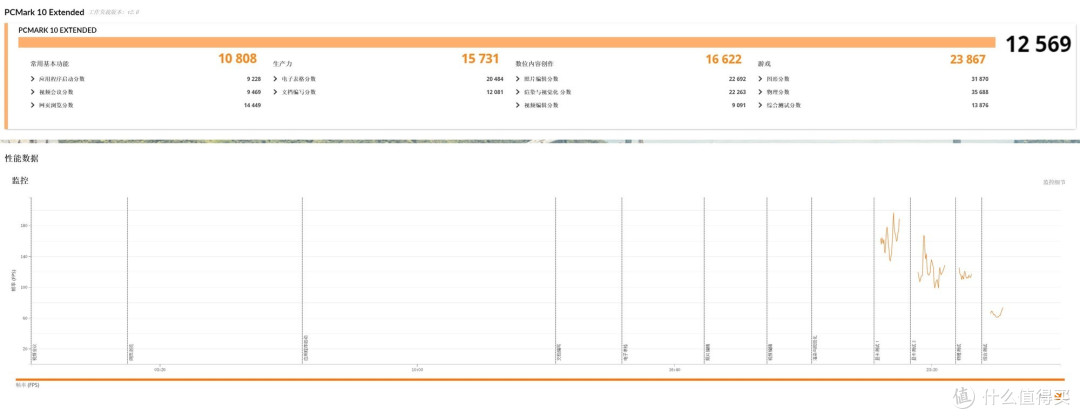Click the 22 692 photo editing value

click(737, 79)
